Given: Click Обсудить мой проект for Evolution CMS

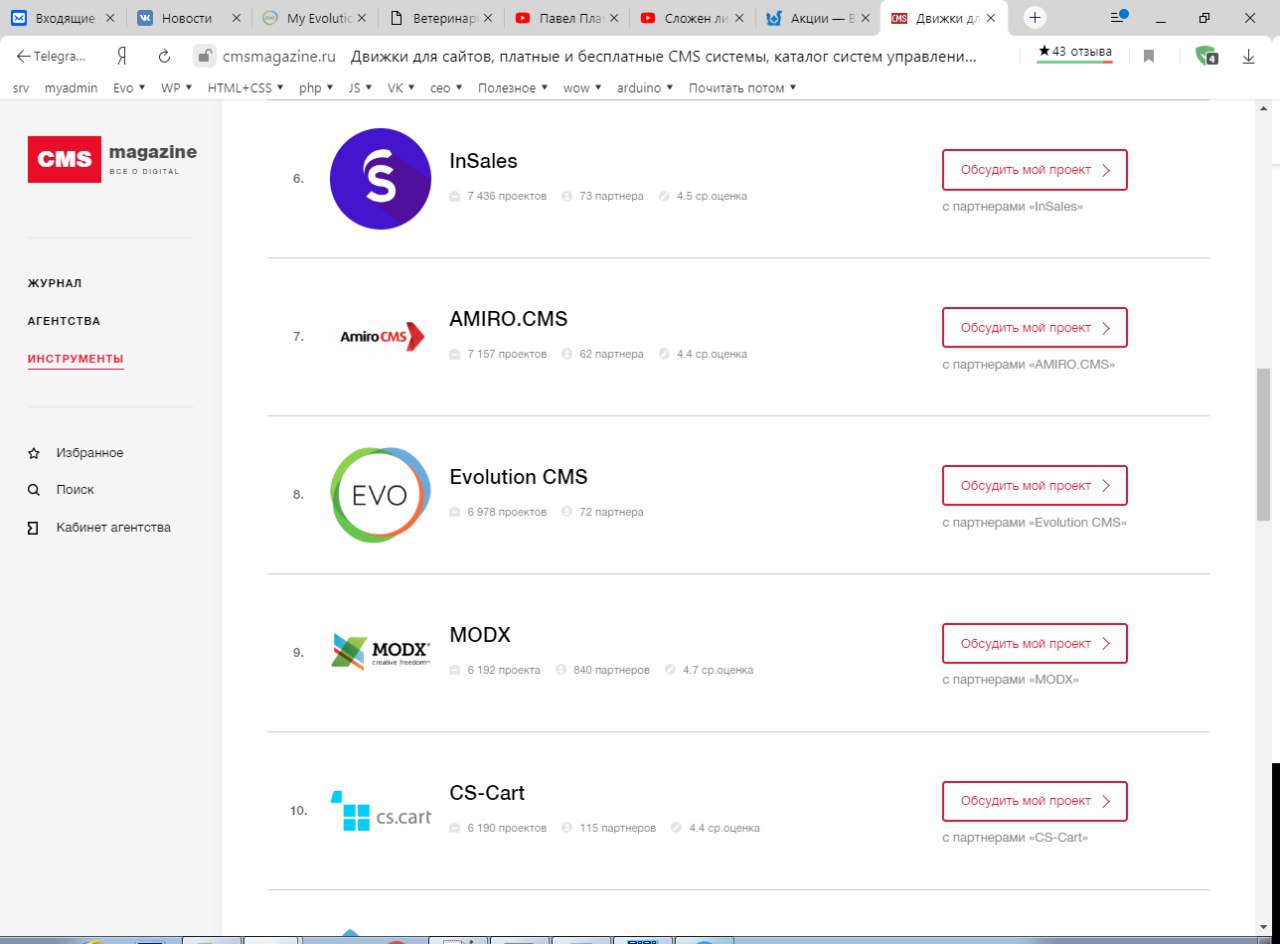Looking at the screenshot, I should point(1035,486).
